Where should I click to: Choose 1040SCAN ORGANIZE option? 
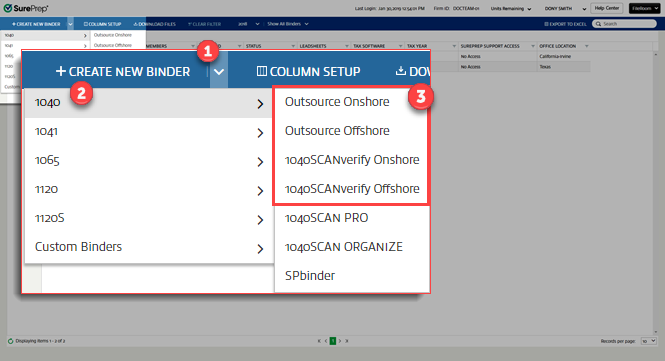[344, 247]
